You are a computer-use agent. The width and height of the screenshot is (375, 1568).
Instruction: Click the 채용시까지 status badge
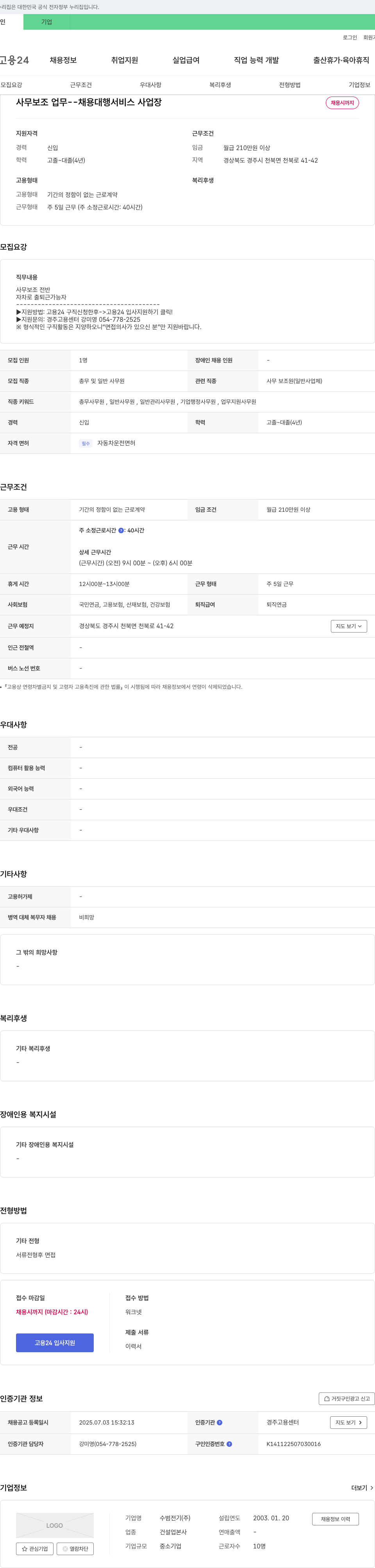pyautogui.click(x=342, y=103)
